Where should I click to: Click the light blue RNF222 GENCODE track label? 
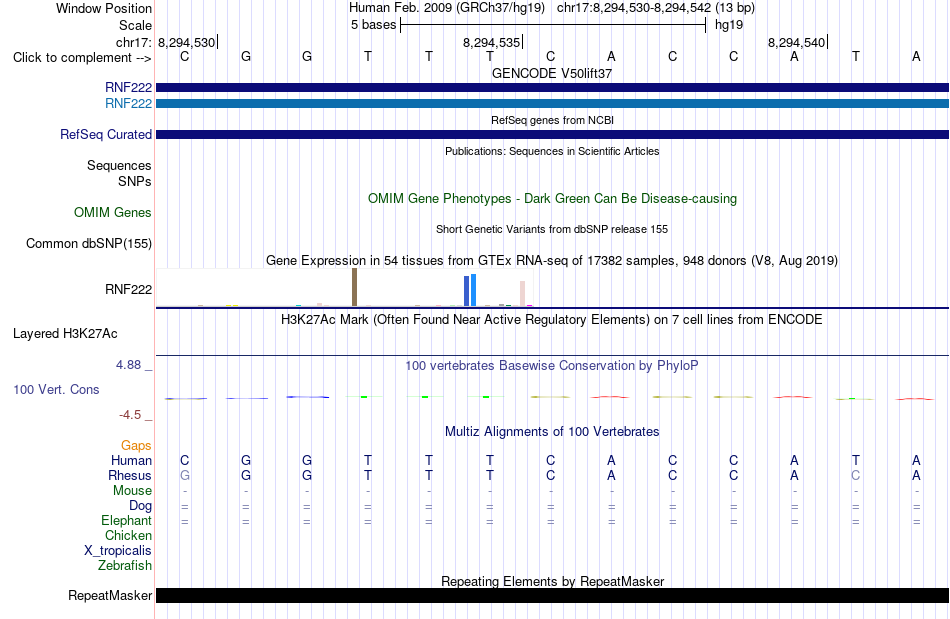click(128, 104)
